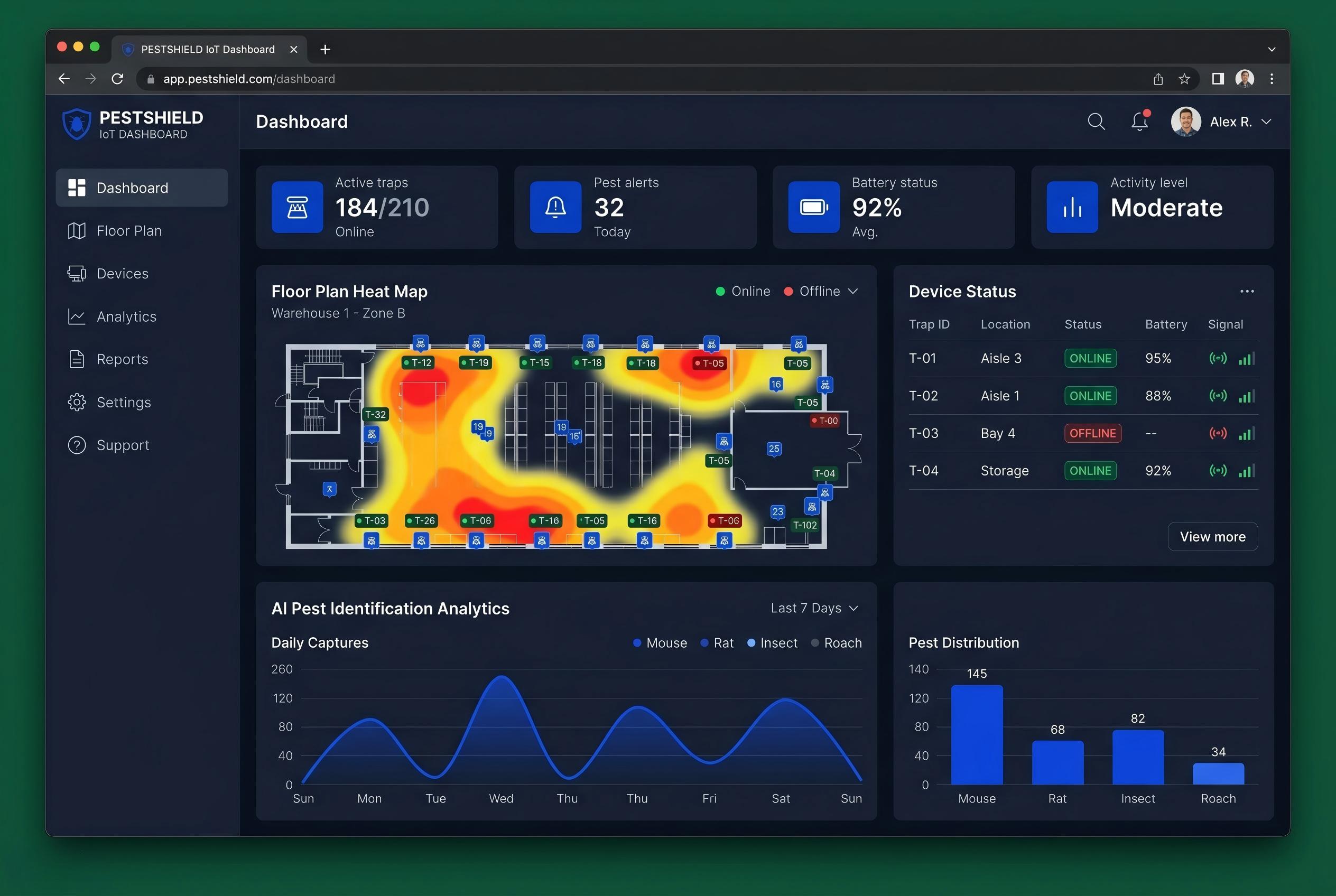Toggle the Mouse series in legend
1336x896 pixels.
660,643
